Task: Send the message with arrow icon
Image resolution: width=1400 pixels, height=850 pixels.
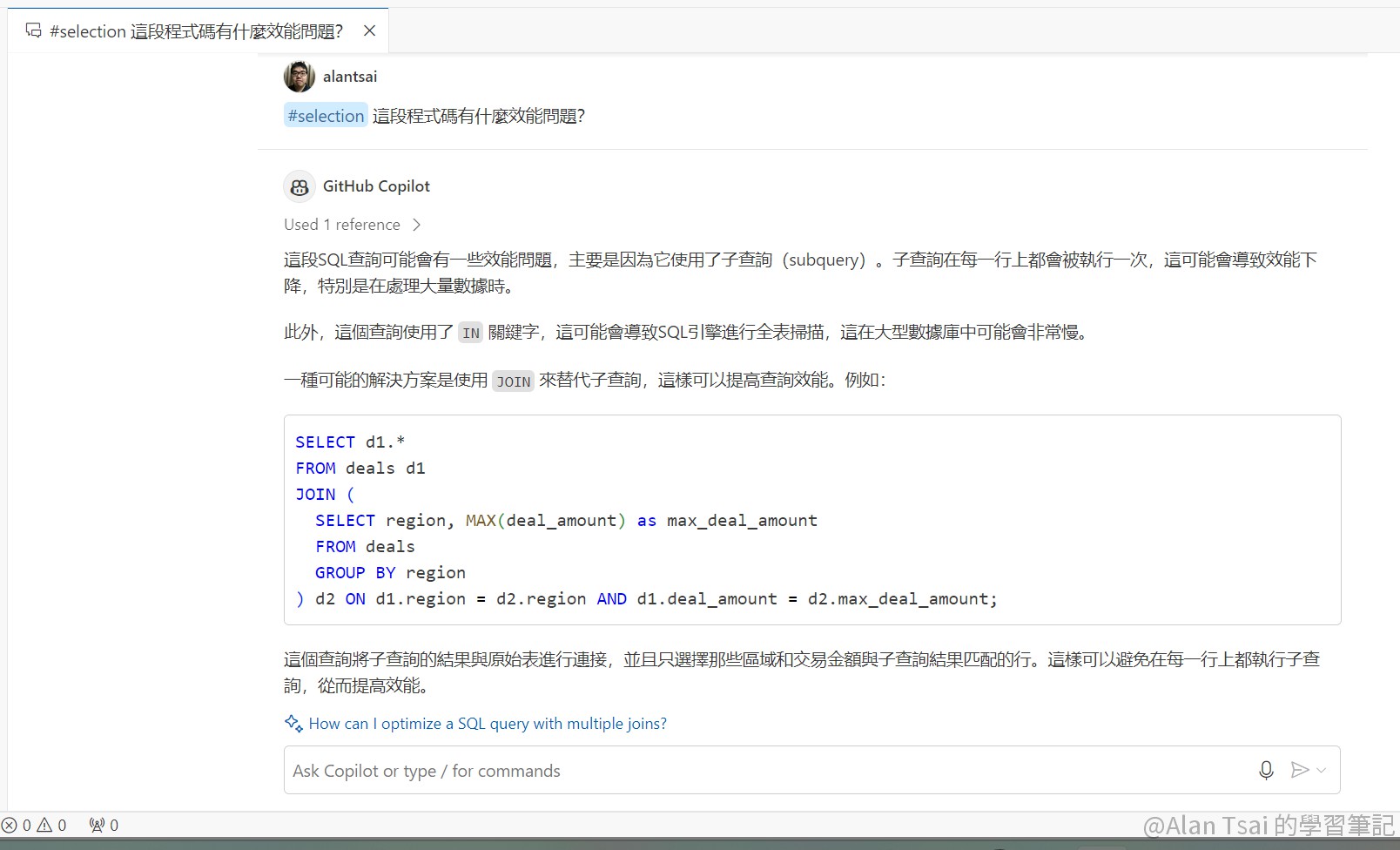Action: click(1300, 770)
